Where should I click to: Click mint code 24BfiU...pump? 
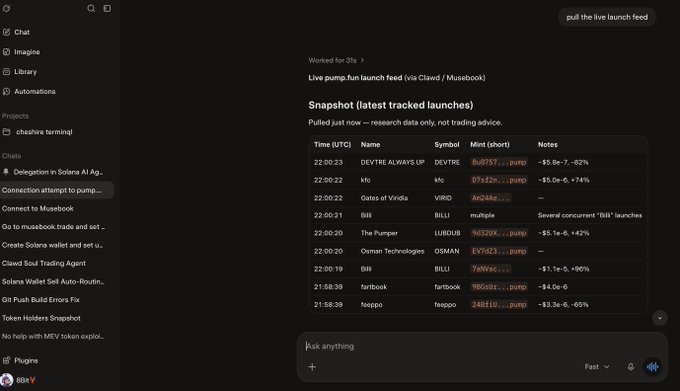point(499,305)
